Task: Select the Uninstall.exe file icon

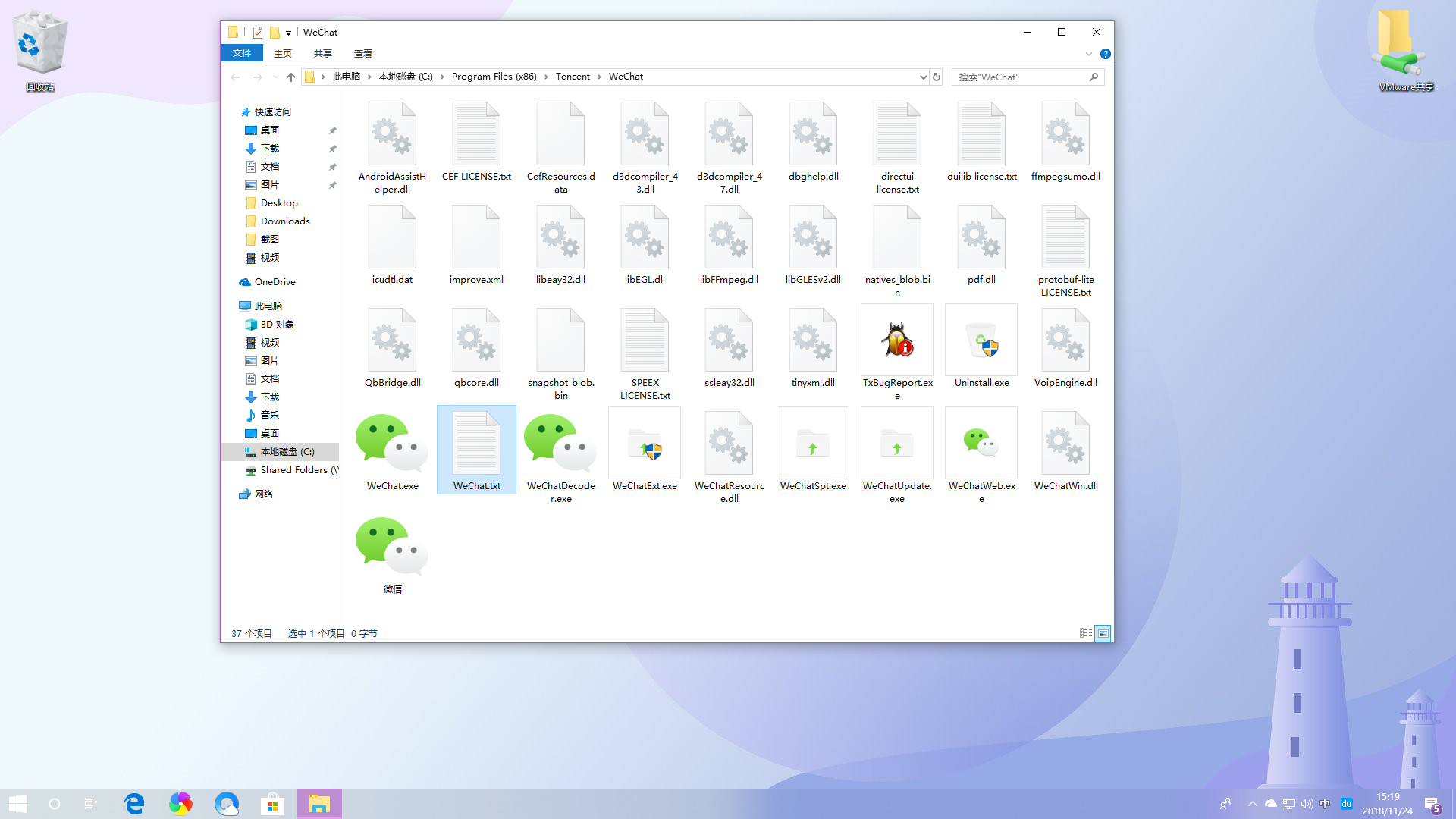Action: 981,340
